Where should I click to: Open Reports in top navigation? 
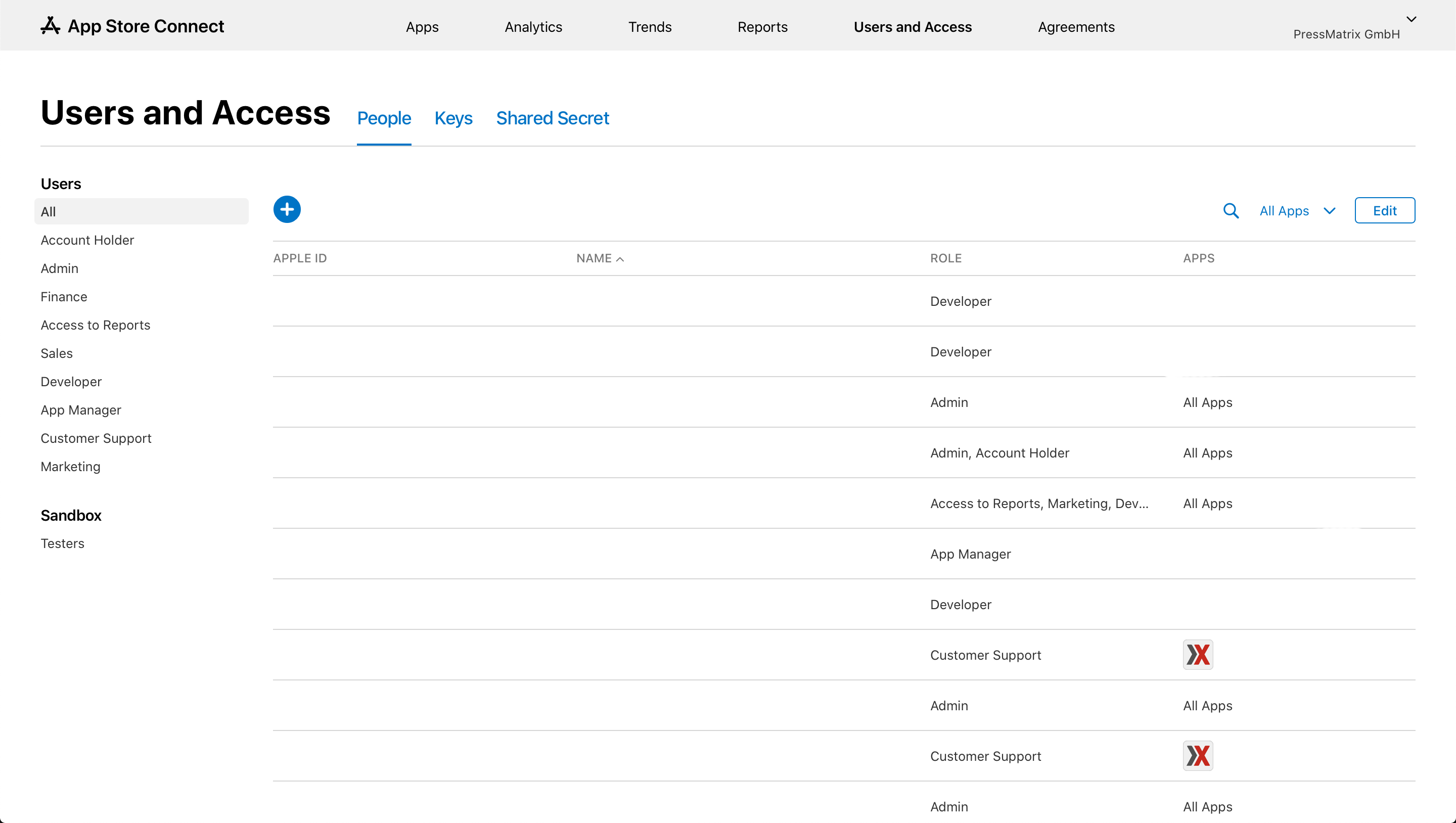pos(762,27)
